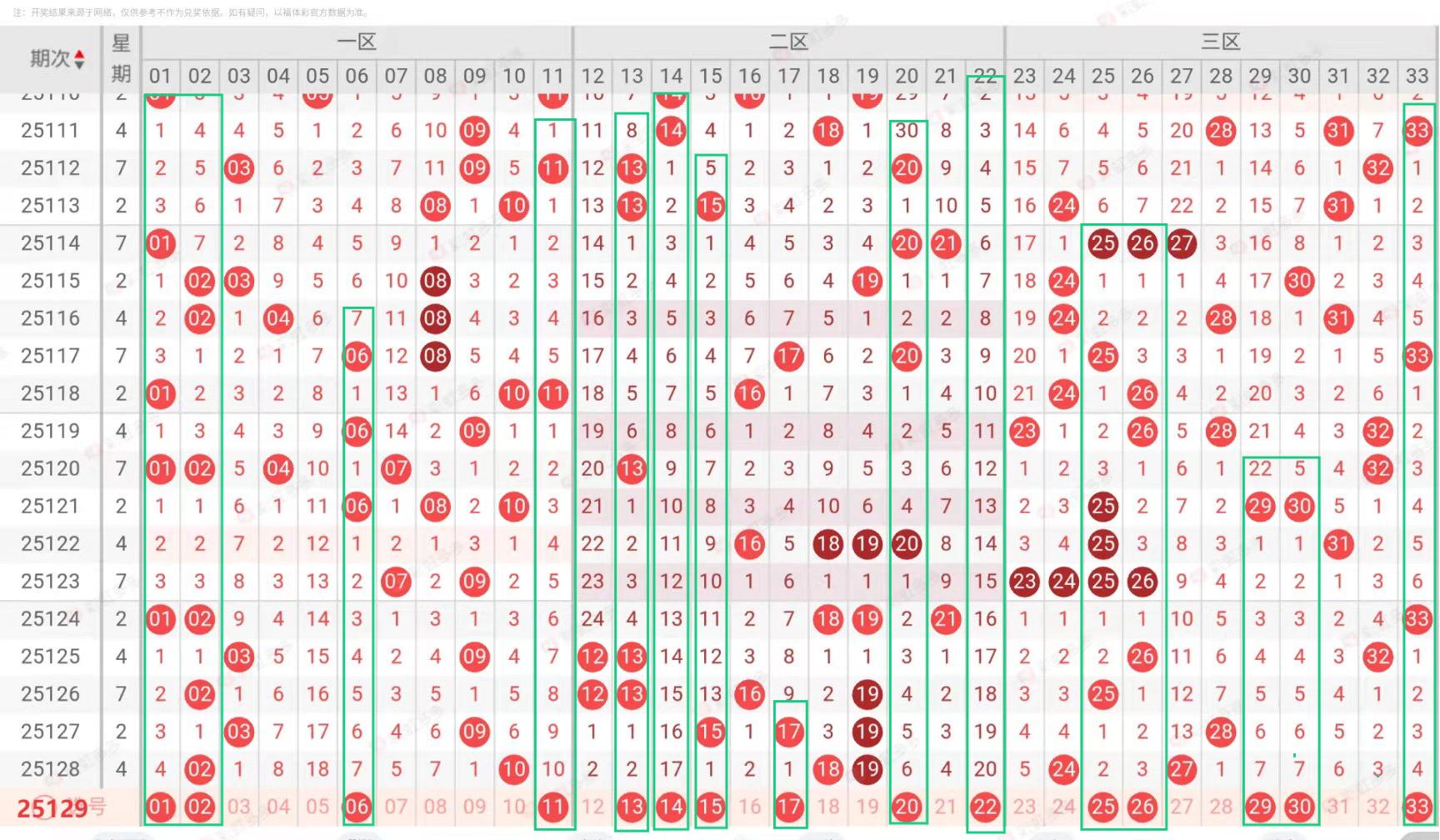Pick faded number 18 in the 25129 row
The height and width of the screenshot is (840, 1440).
[827, 807]
